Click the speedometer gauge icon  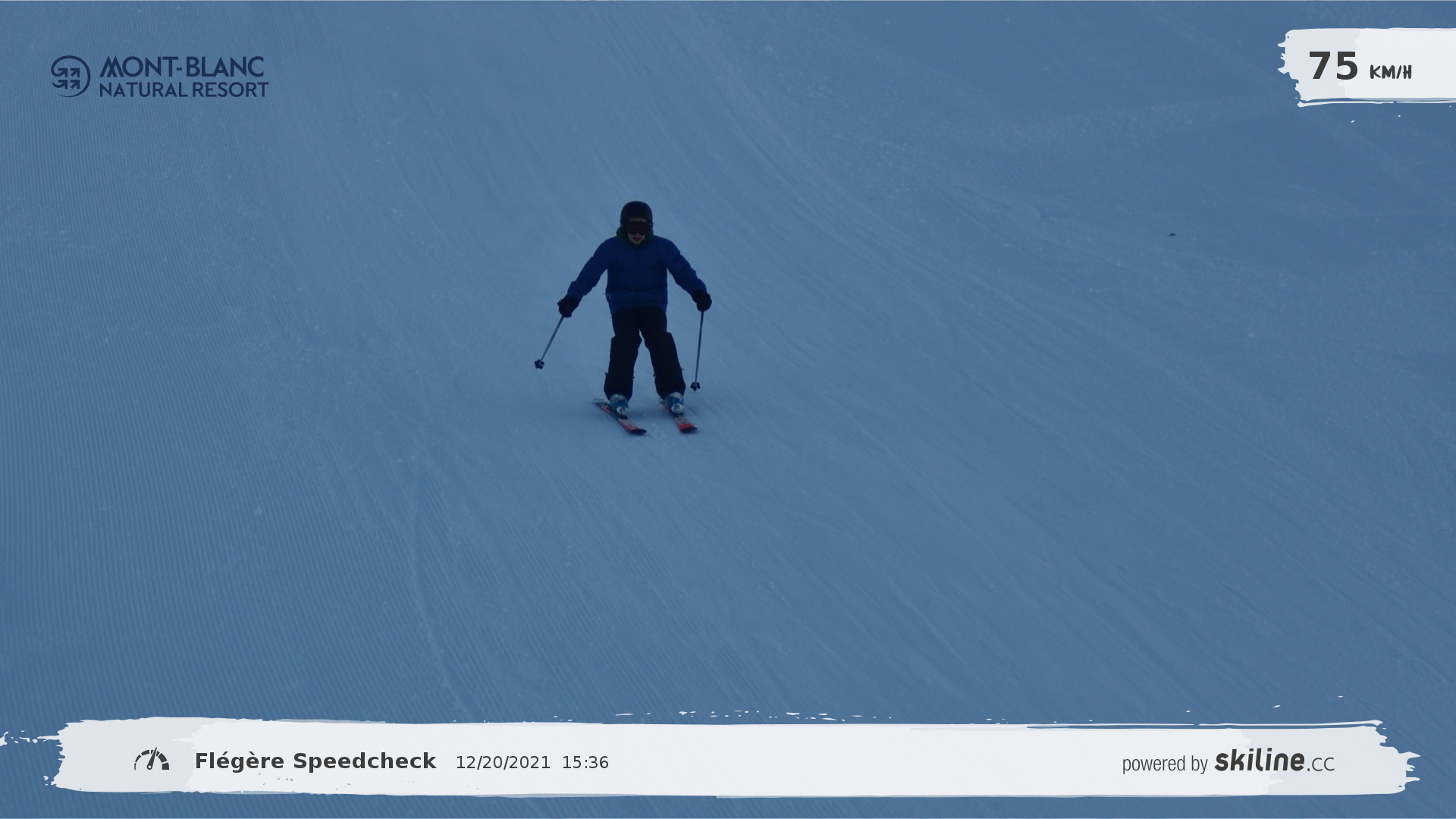[x=152, y=760]
